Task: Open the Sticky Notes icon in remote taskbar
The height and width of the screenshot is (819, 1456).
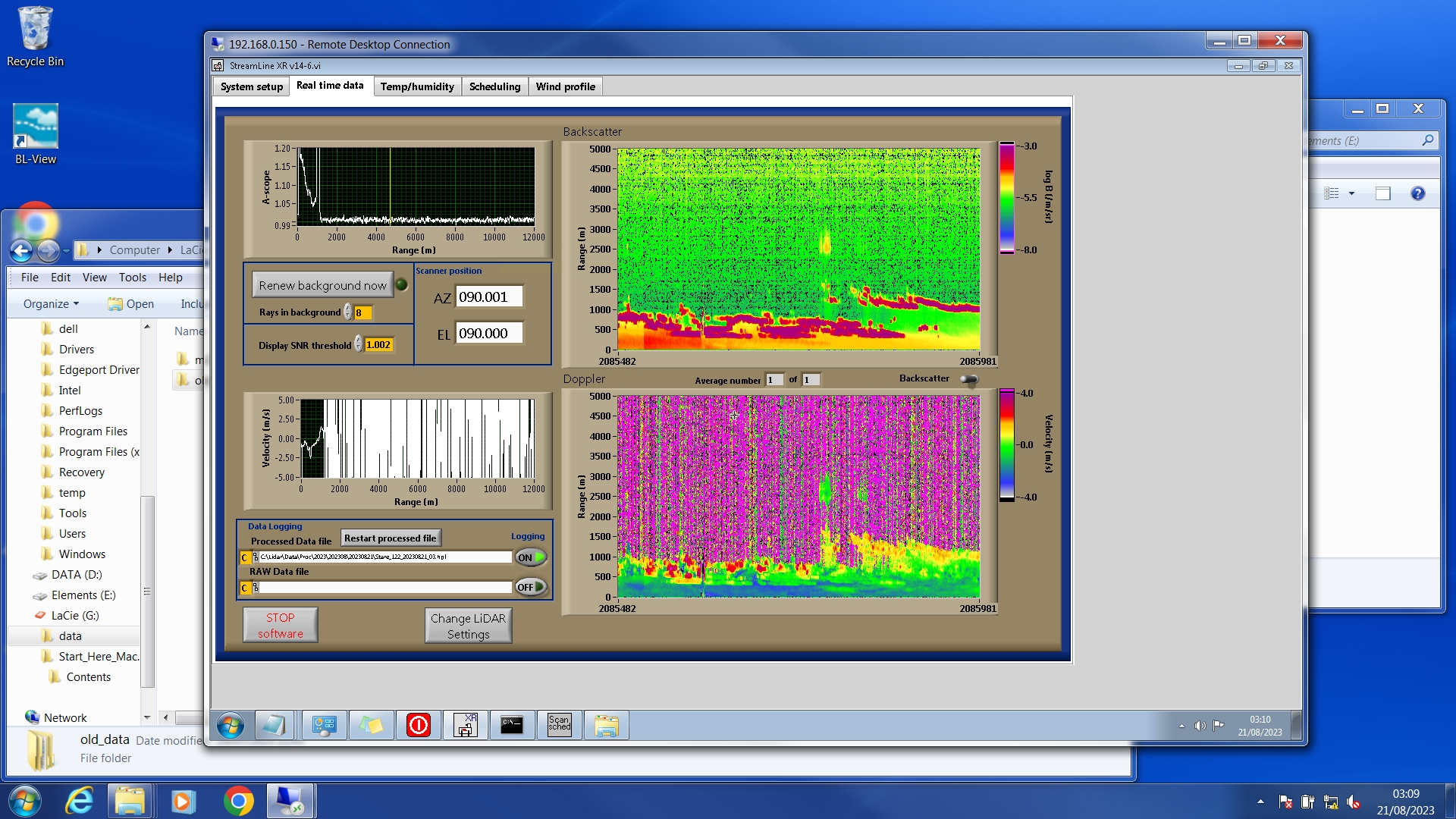Action: point(371,725)
